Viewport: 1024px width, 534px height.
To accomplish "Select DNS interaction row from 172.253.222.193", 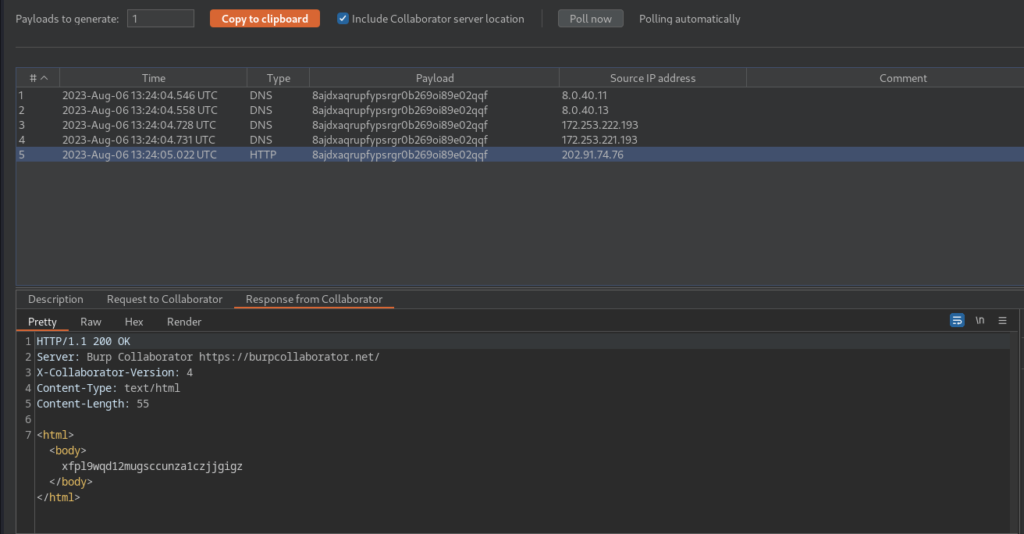I will [520, 125].
